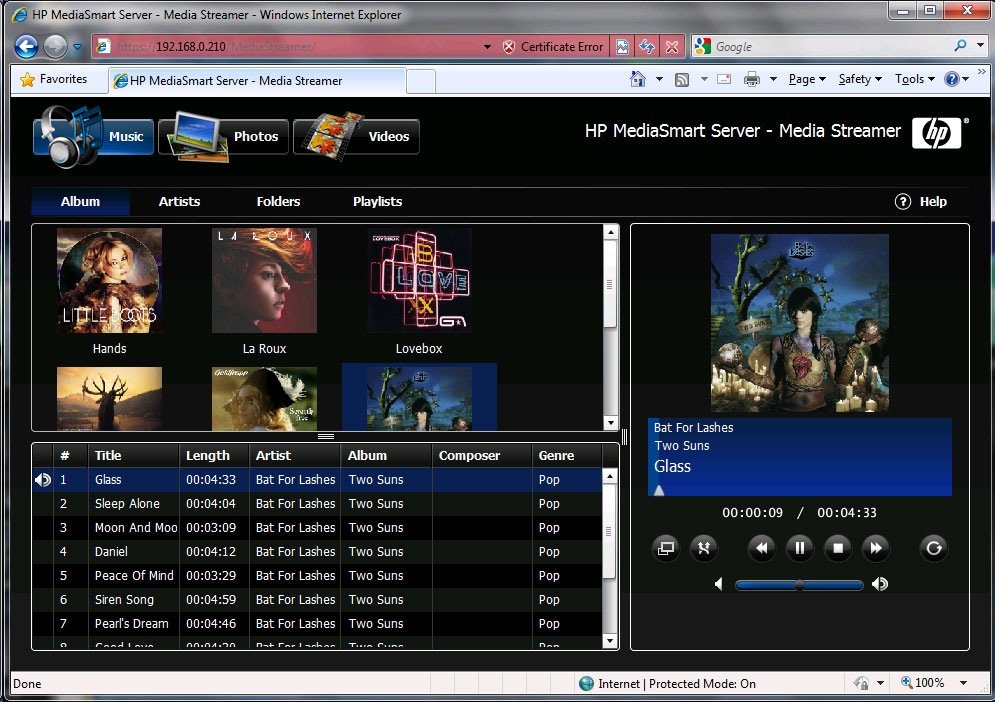This screenshot has height=702, width=995.
Task: Click the search magnifier icon
Action: 961,46
